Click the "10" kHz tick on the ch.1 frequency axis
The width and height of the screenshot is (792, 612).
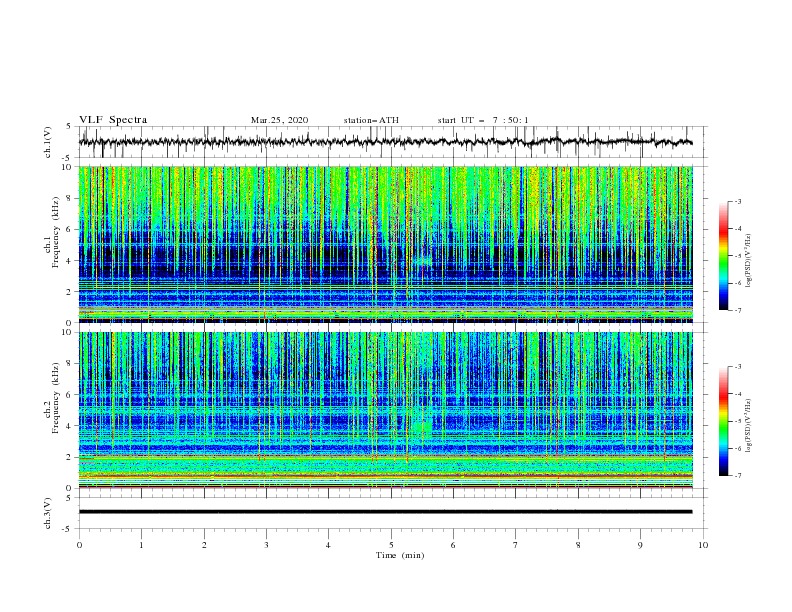click(68, 167)
